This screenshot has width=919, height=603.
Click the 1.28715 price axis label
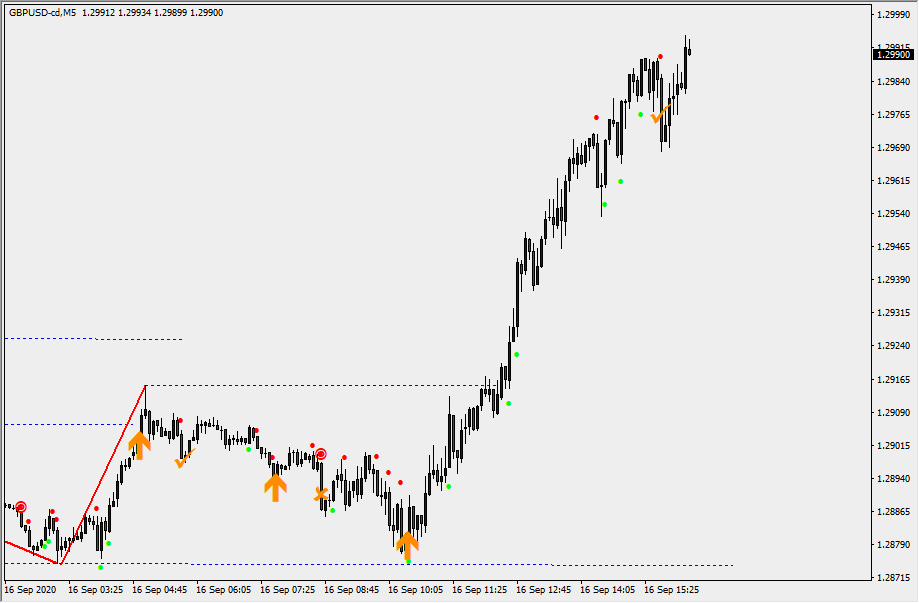[891, 578]
